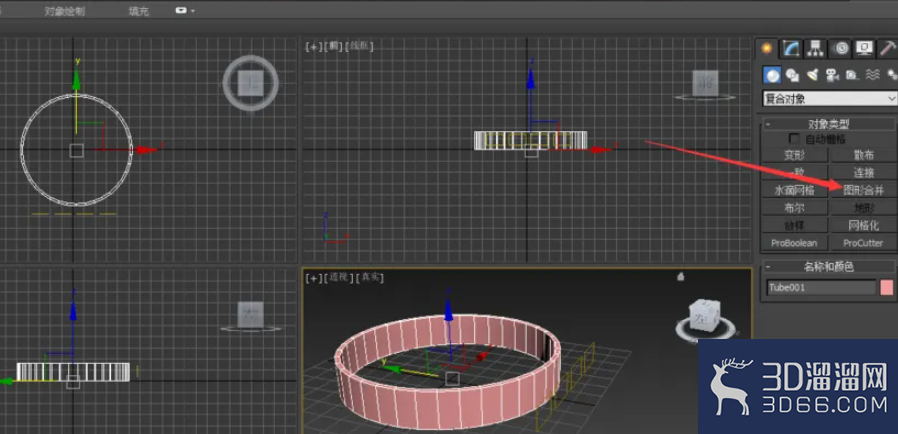Click the 变形 compound object button

(x=794, y=155)
